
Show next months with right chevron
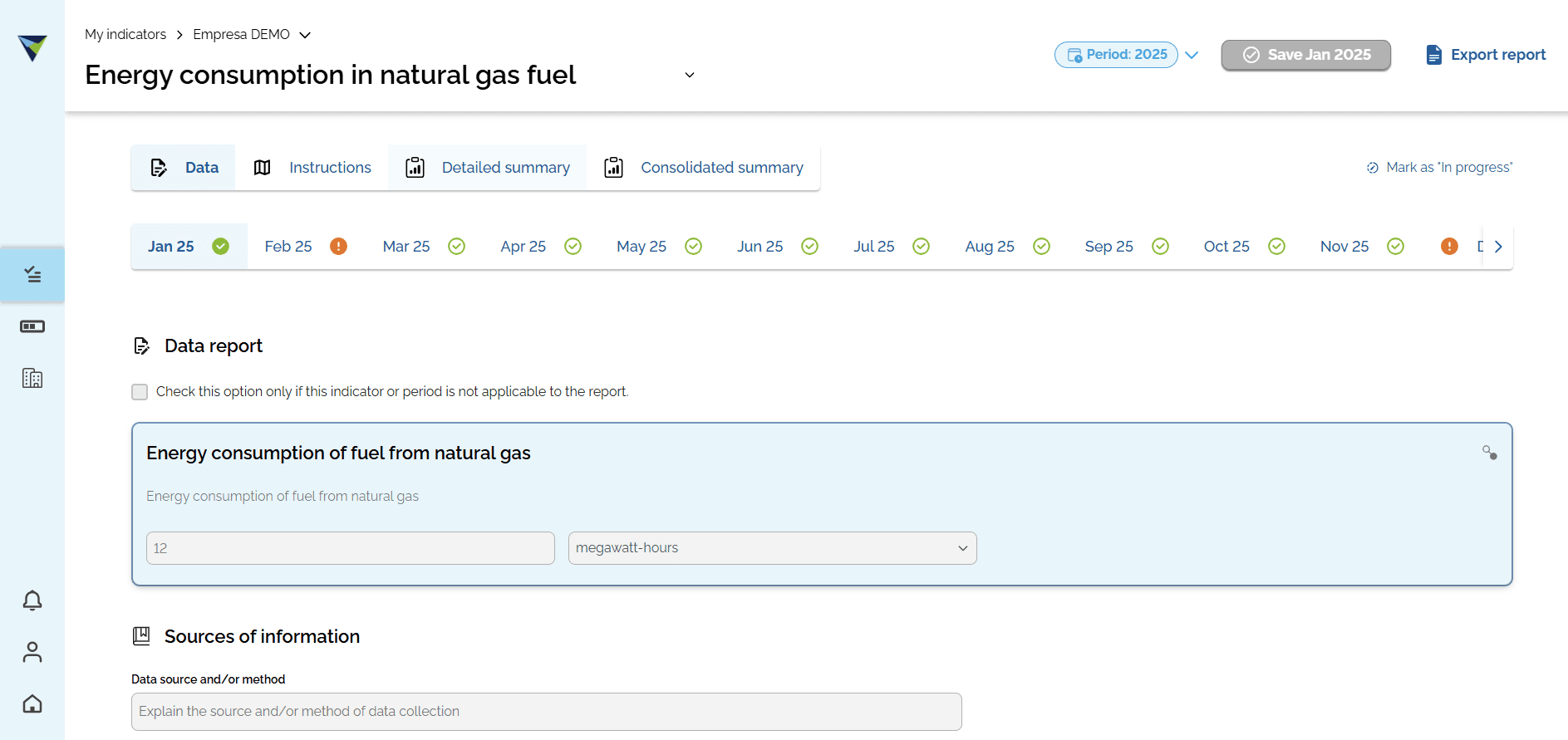[x=1498, y=247]
